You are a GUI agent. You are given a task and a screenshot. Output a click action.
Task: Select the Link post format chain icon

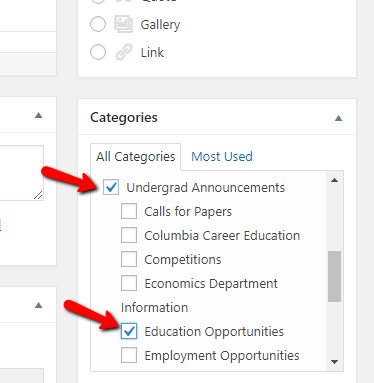124,52
